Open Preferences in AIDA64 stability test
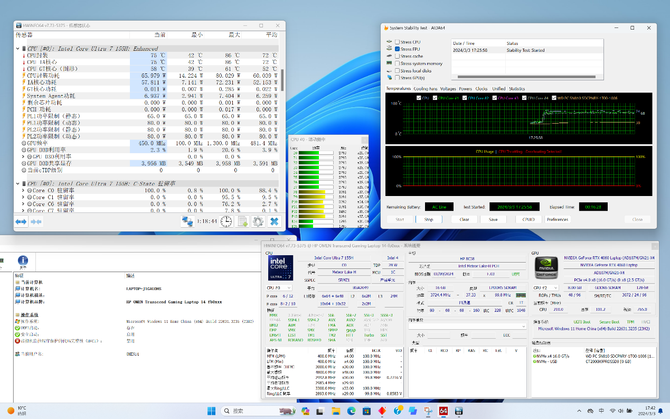 [x=557, y=220]
